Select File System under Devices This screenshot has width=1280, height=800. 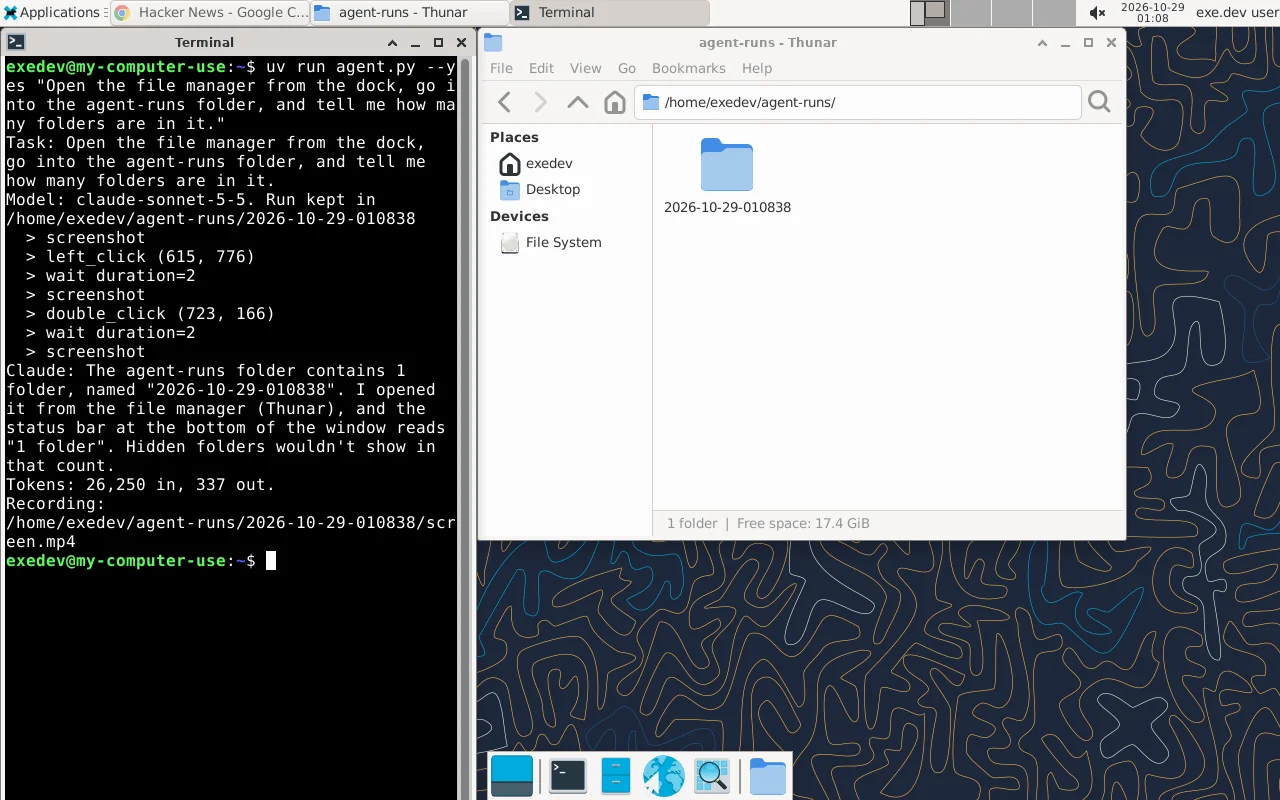pyautogui.click(x=564, y=242)
